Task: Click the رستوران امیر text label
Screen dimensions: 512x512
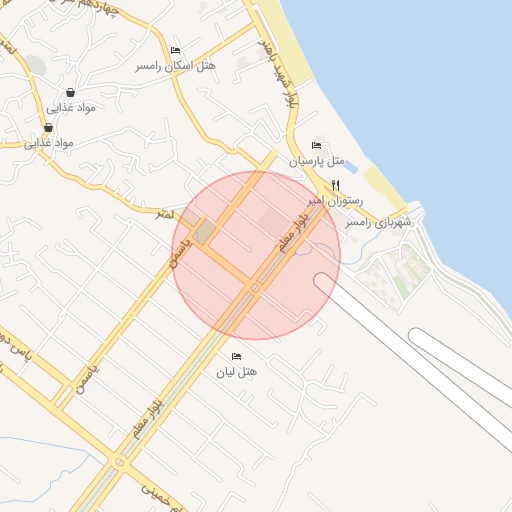Action: coord(335,201)
